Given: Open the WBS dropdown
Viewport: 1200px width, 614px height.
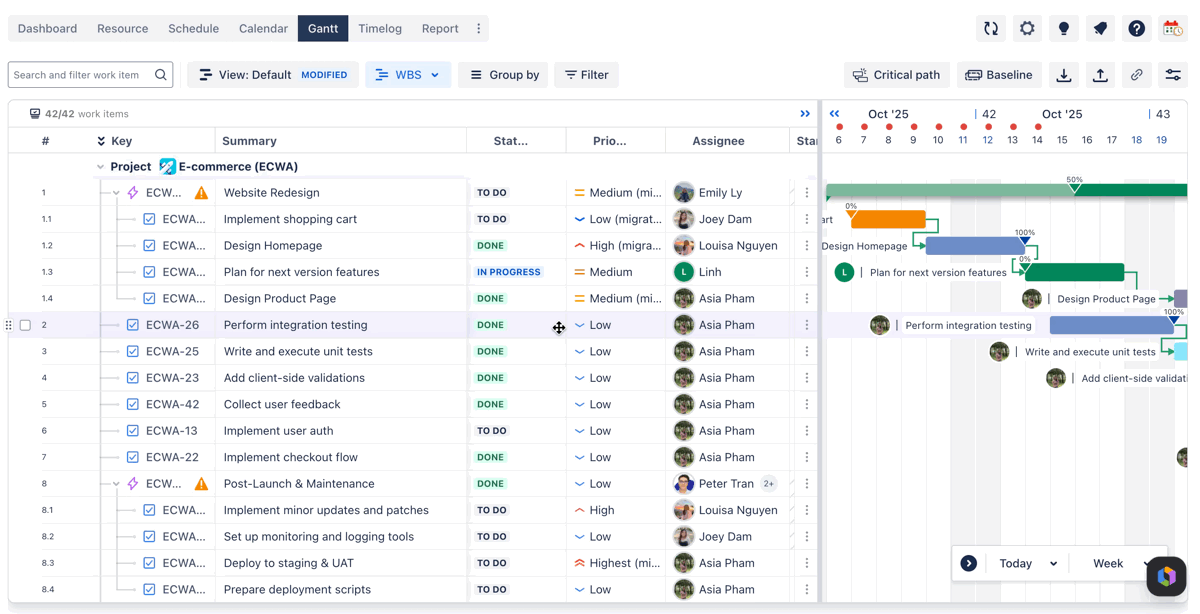Looking at the screenshot, I should [x=408, y=75].
